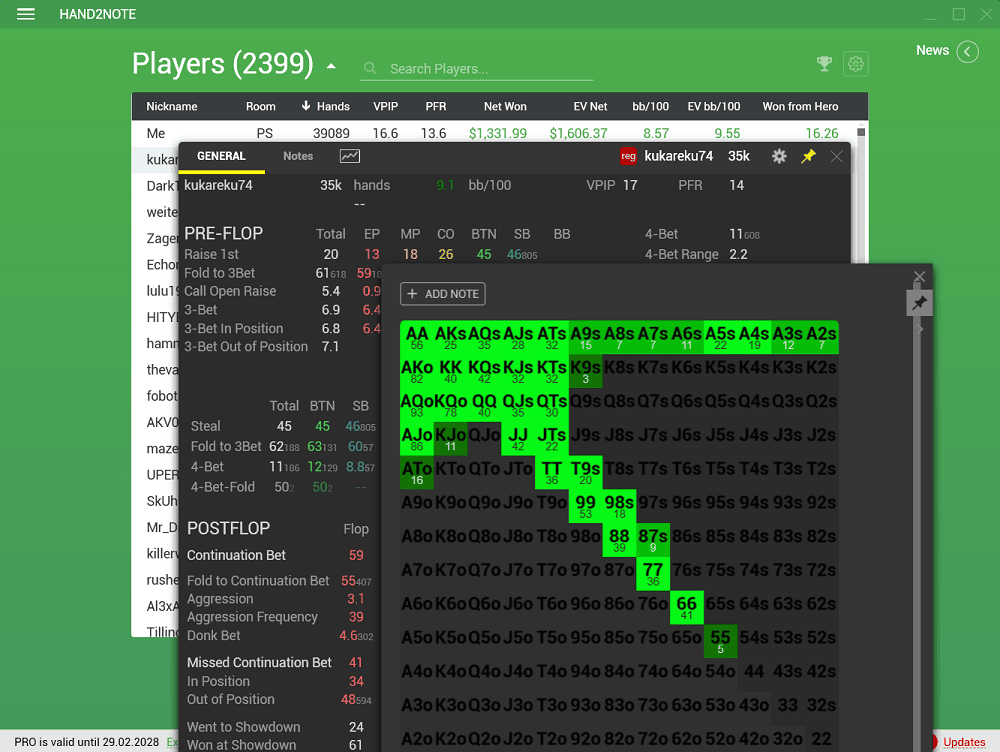
Task: Open the News link
Action: click(932, 50)
